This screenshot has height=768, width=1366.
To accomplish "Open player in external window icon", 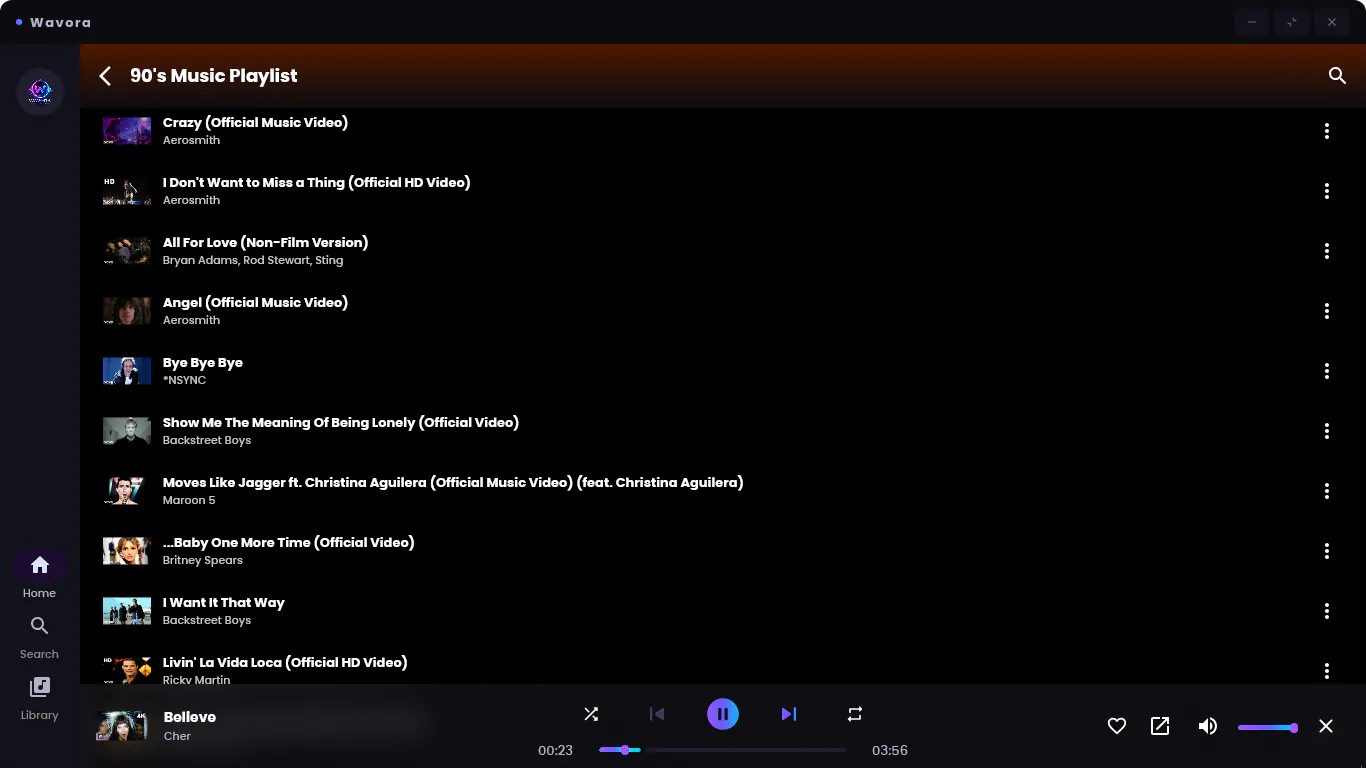I will tap(1160, 726).
